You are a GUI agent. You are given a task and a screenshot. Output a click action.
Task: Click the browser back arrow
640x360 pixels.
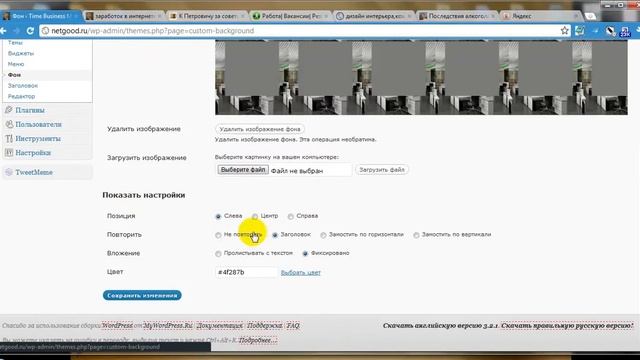3,31
